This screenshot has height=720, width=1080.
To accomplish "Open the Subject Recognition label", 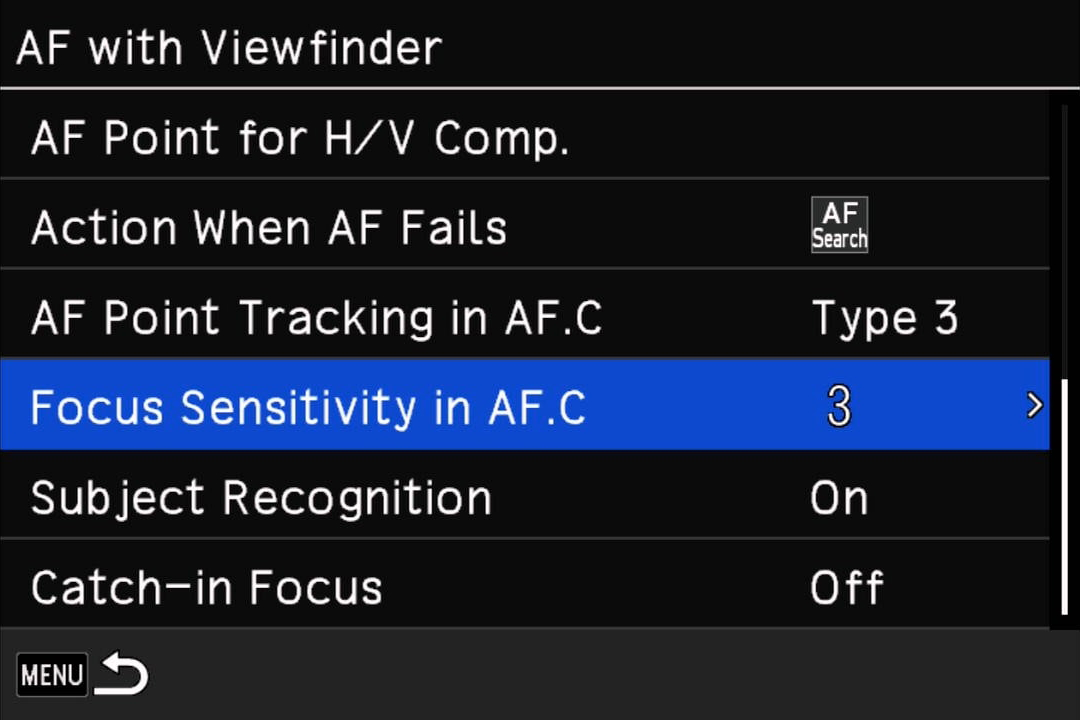I will 261,498.
